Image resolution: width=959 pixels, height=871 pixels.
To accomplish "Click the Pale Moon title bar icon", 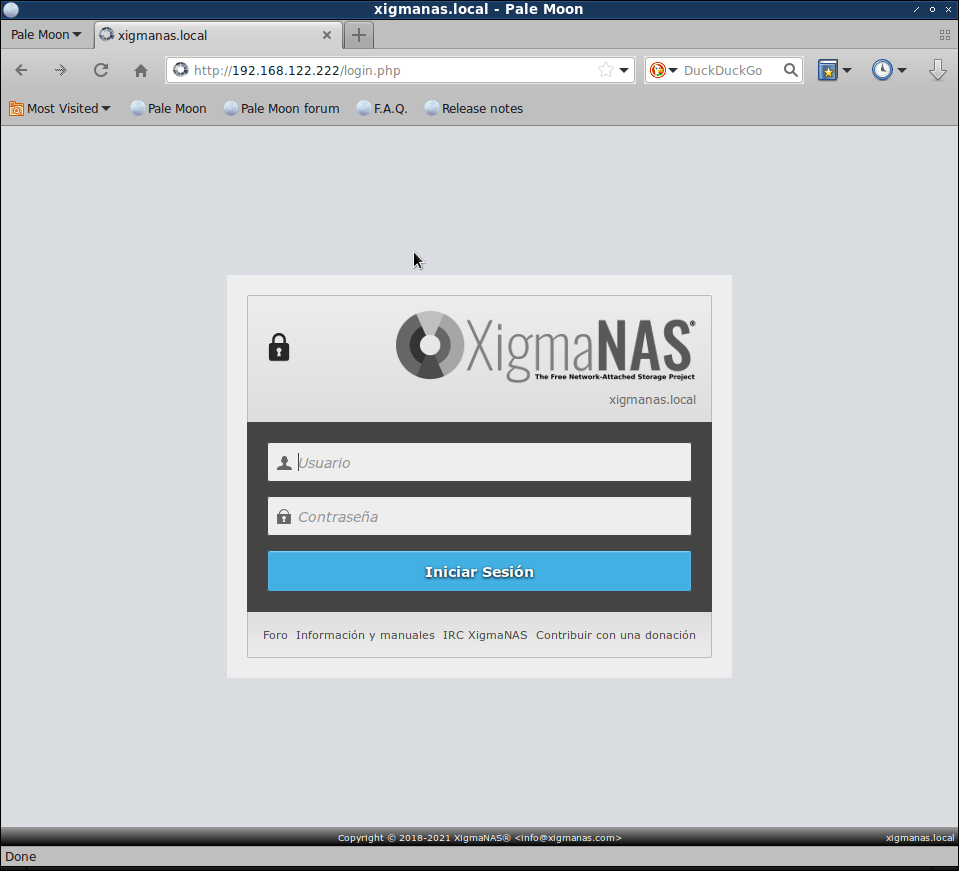I will point(10,9).
